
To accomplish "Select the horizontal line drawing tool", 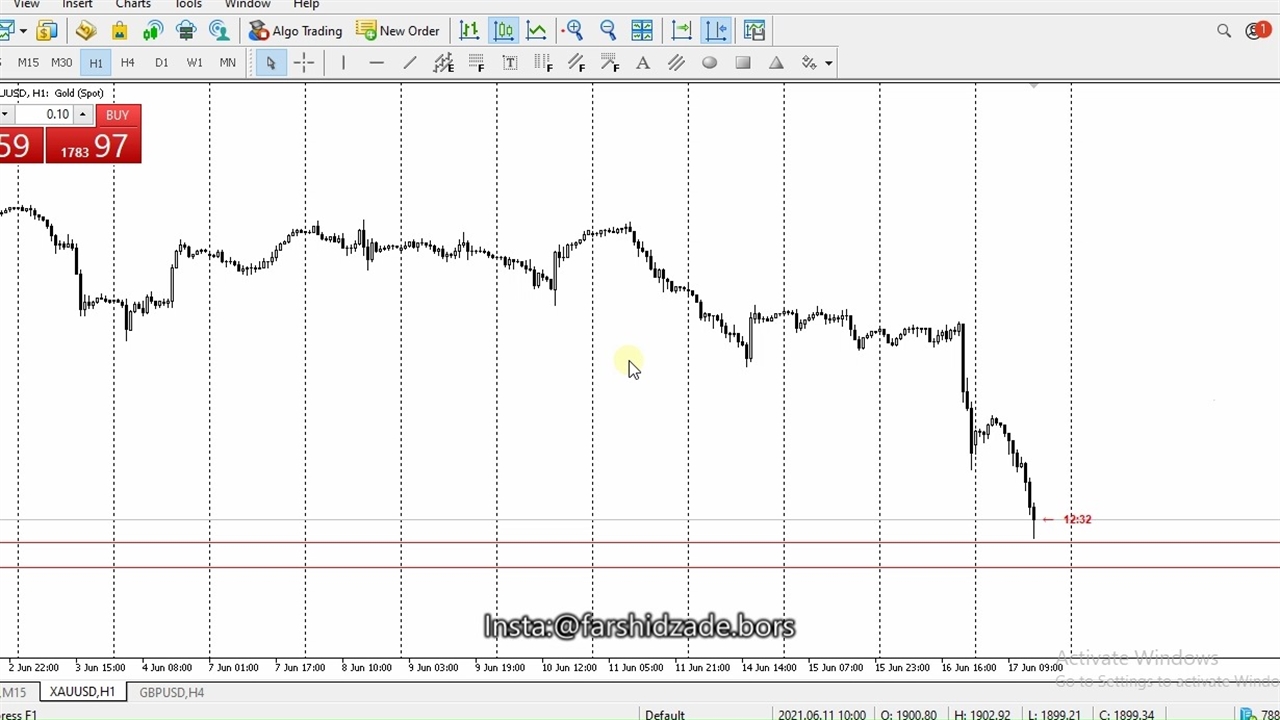I will [376, 63].
